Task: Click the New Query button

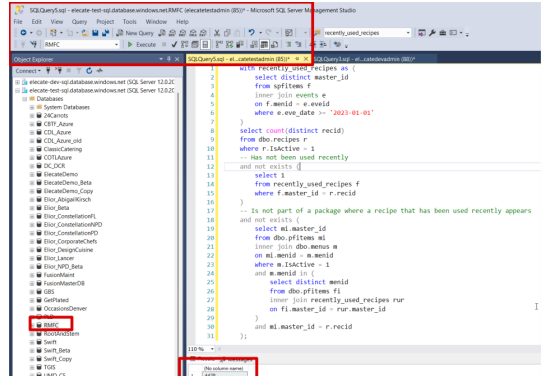Action: coord(135,33)
